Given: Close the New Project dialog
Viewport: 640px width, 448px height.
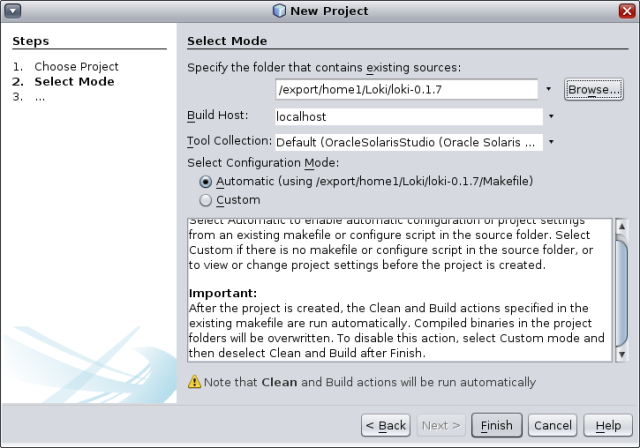Looking at the screenshot, I should pos(627,11).
